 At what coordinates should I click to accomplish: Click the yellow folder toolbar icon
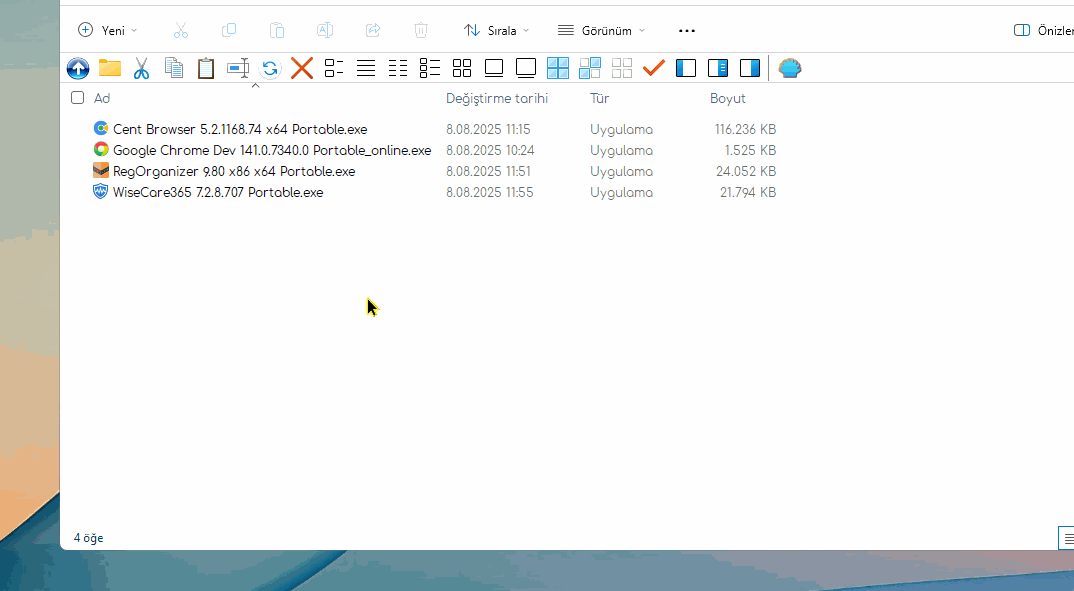(110, 68)
